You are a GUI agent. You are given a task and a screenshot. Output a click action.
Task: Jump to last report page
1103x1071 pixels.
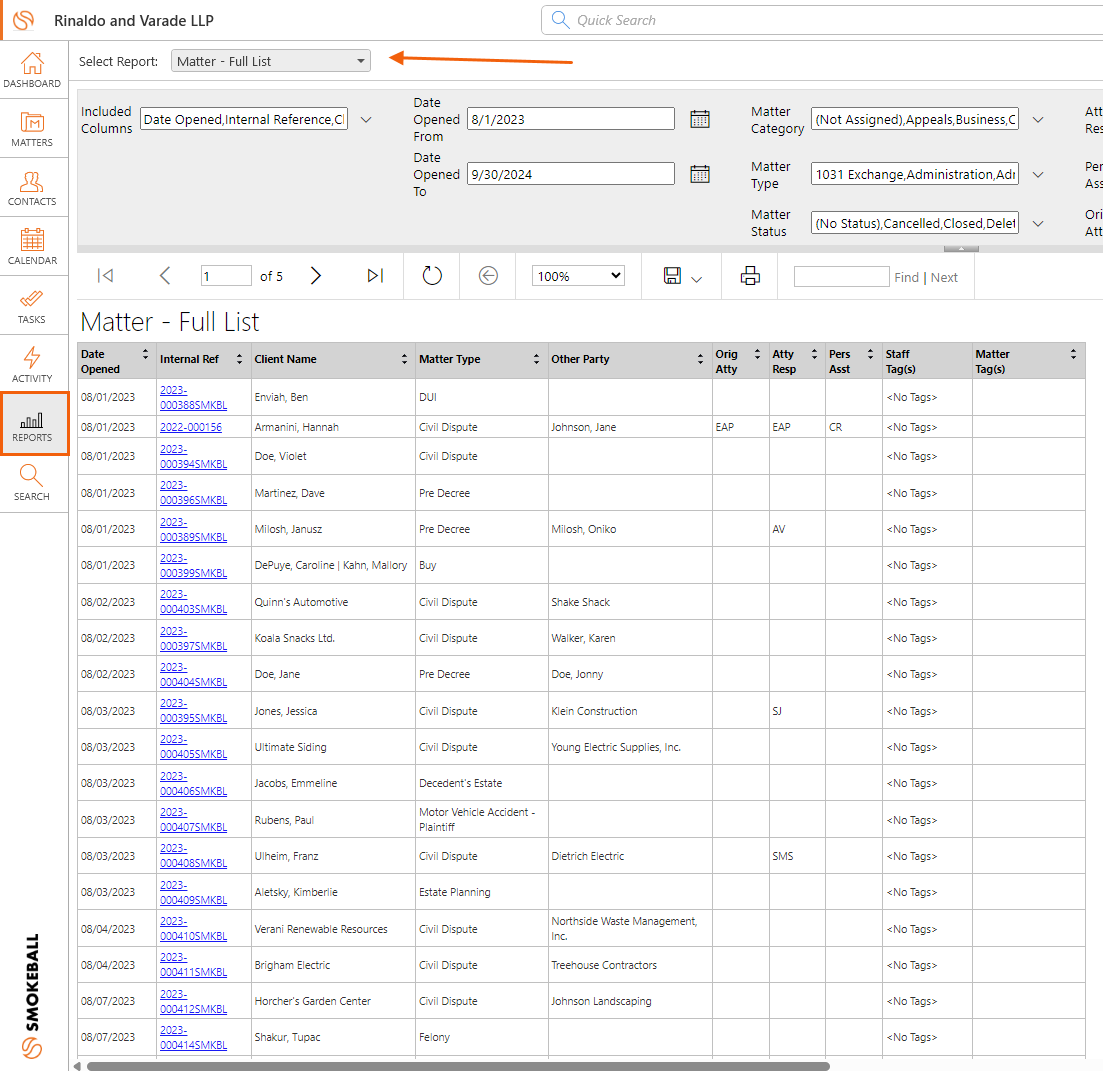click(375, 276)
